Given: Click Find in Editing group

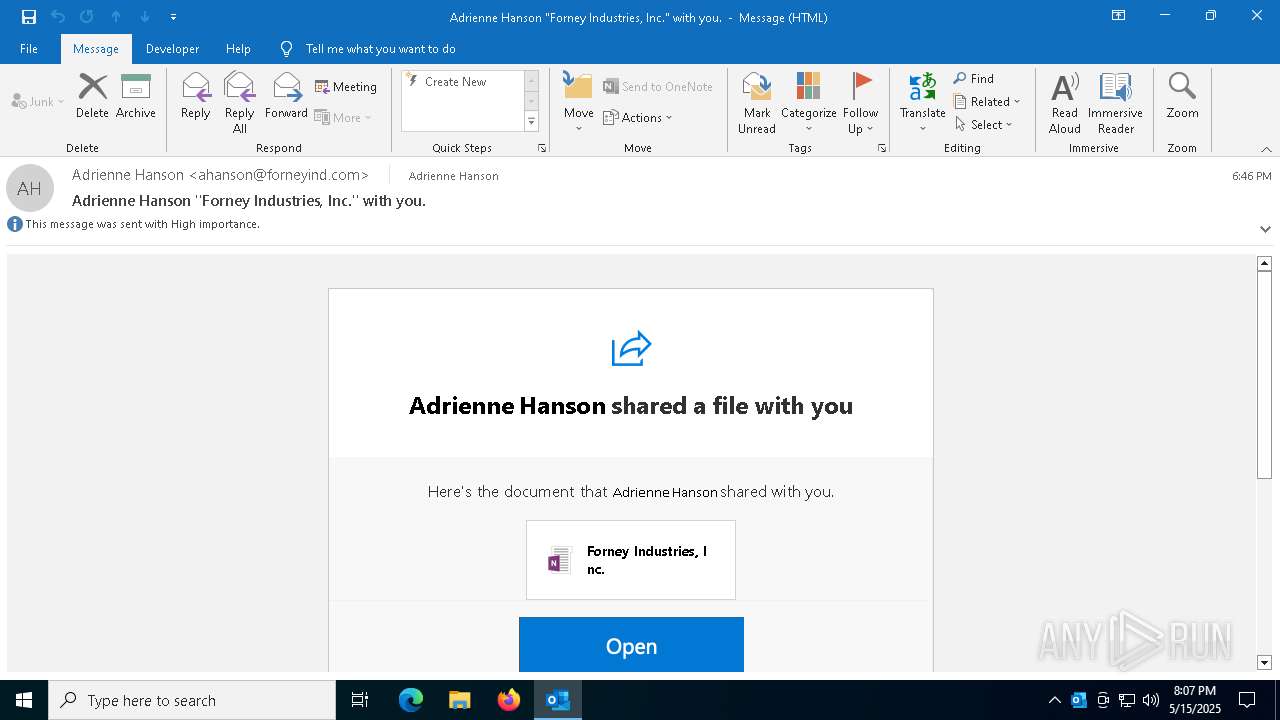Looking at the screenshot, I should 974,78.
